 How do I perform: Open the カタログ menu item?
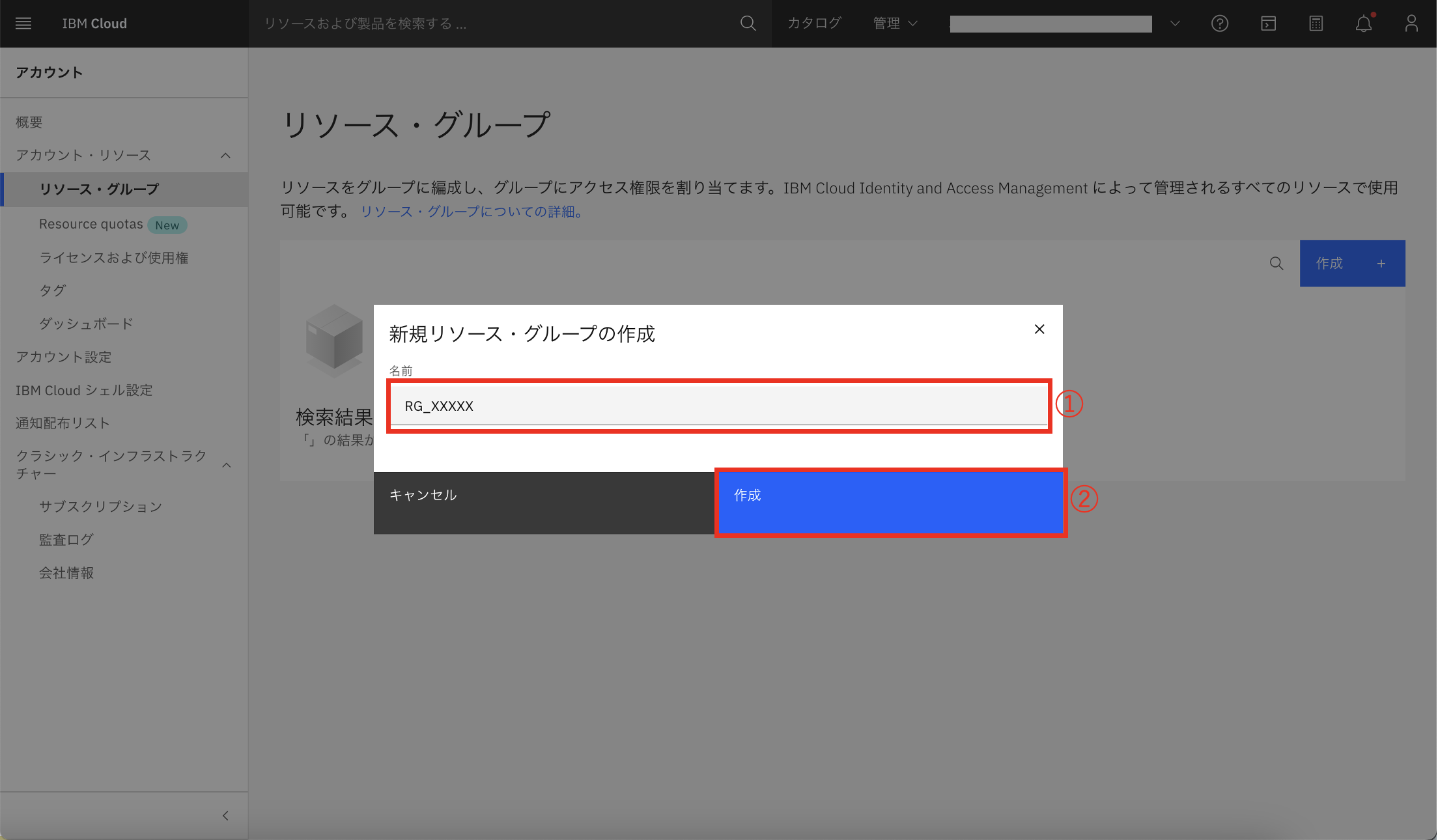tap(814, 23)
